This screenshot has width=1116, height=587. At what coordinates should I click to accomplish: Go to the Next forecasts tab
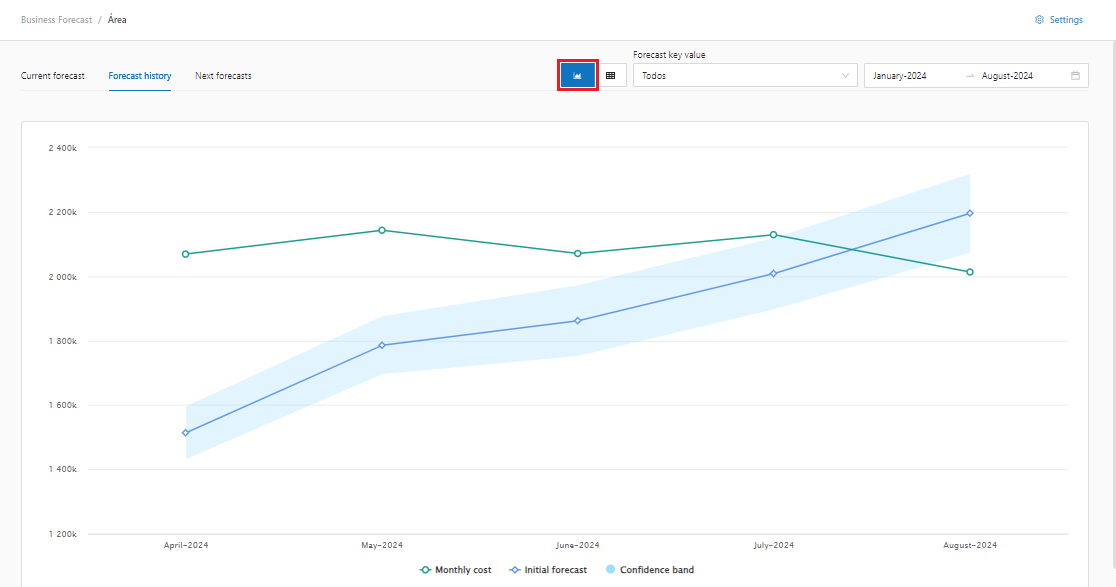click(223, 76)
